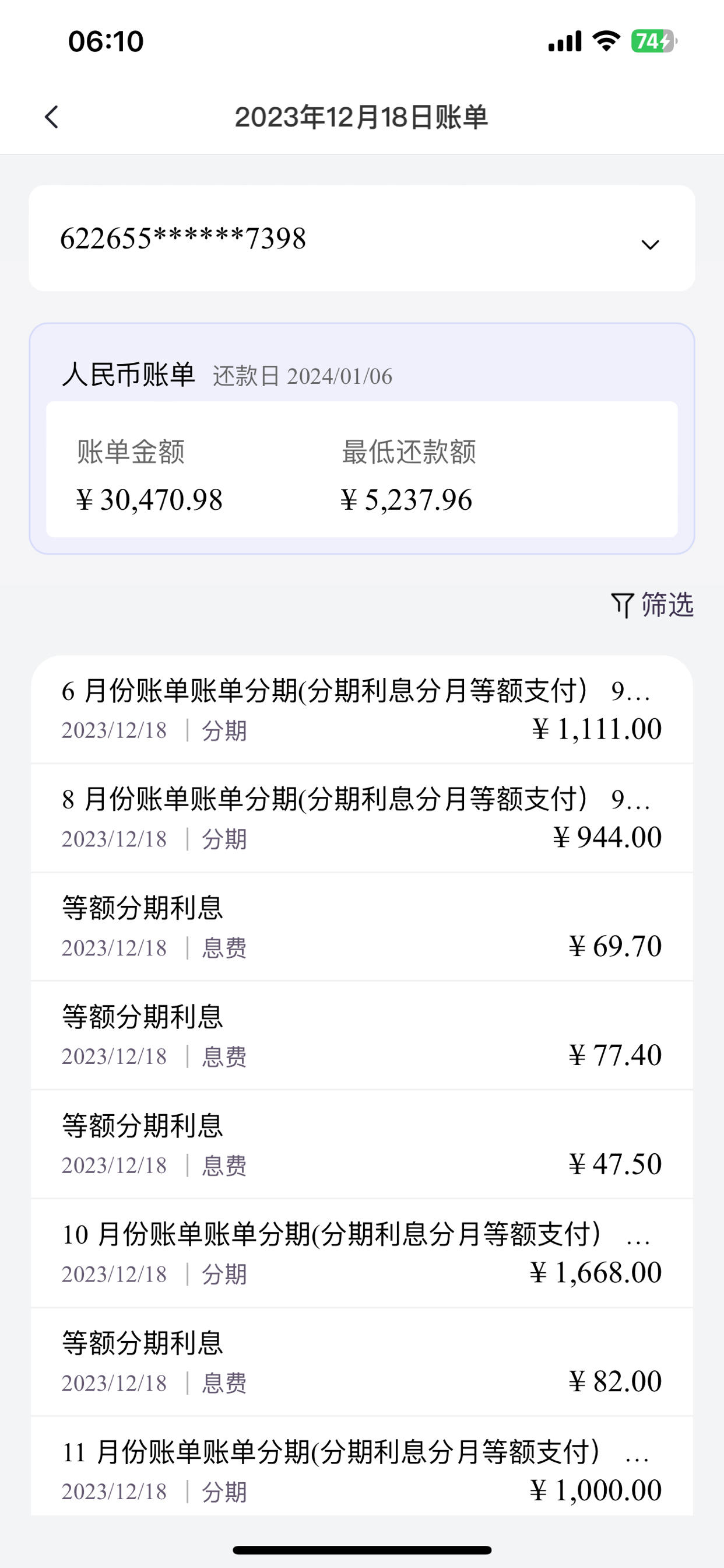The height and width of the screenshot is (1568, 724).
Task: Open the 8月份账单 installment entry ¥944.00
Action: (x=362, y=818)
